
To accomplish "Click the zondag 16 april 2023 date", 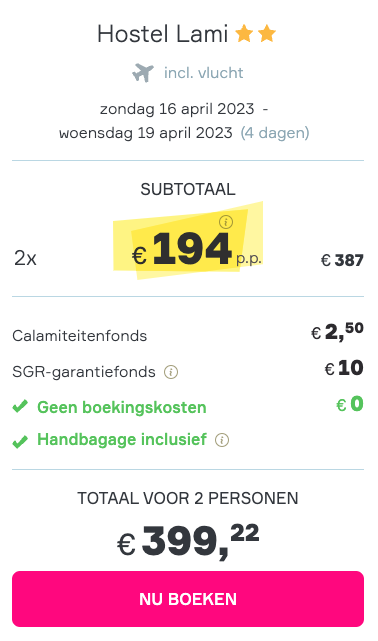I will pyautogui.click(x=177, y=109).
